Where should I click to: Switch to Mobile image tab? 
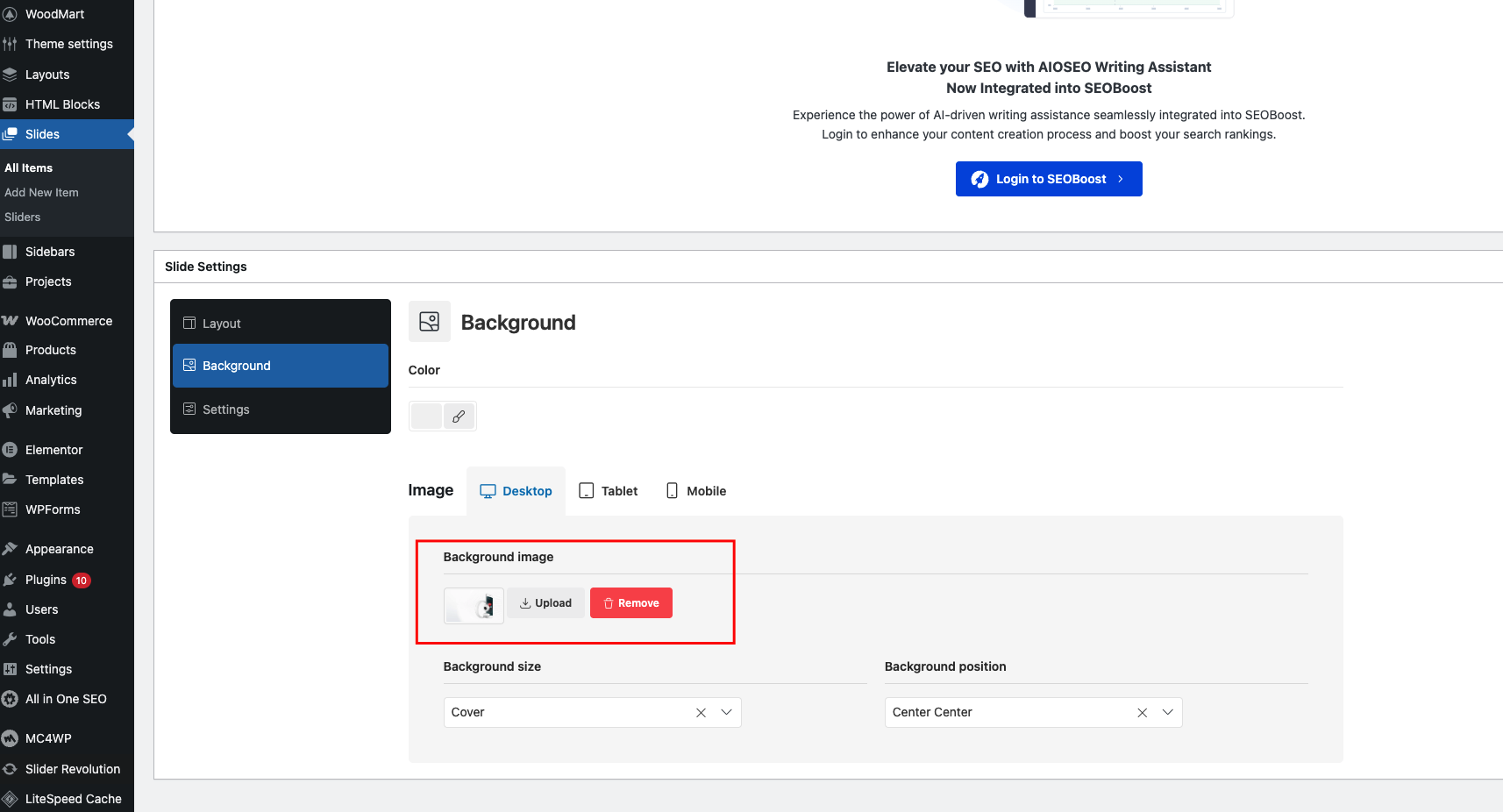point(696,491)
